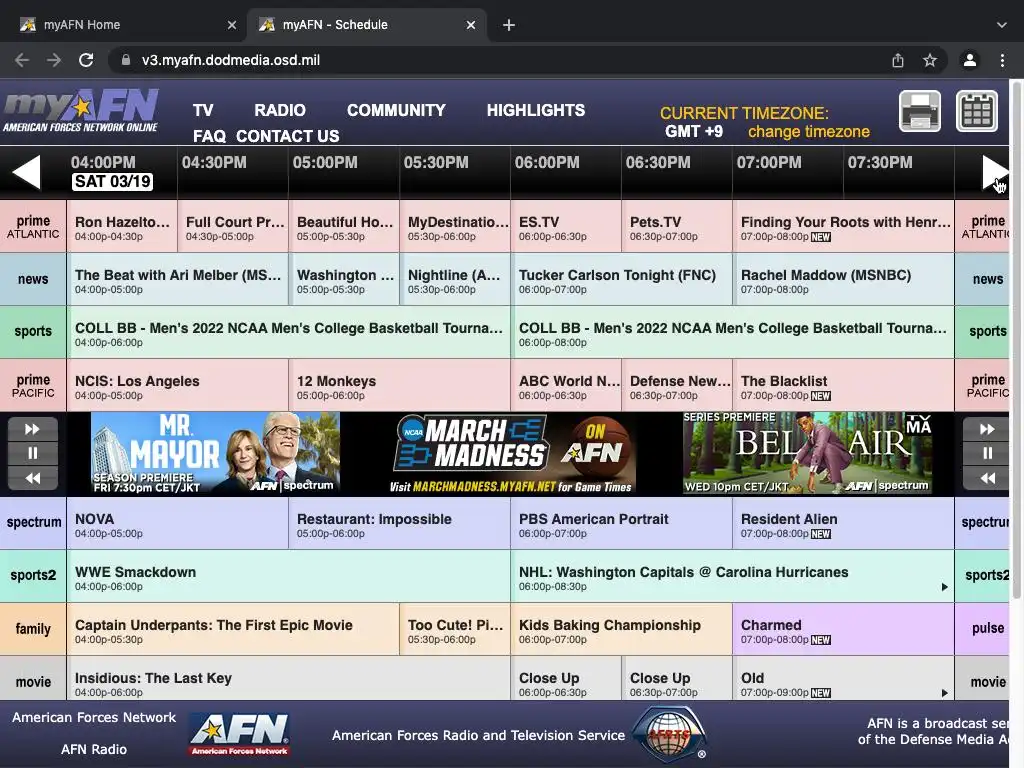
Task: Open WWE Smackdown listing
Action: point(289,576)
